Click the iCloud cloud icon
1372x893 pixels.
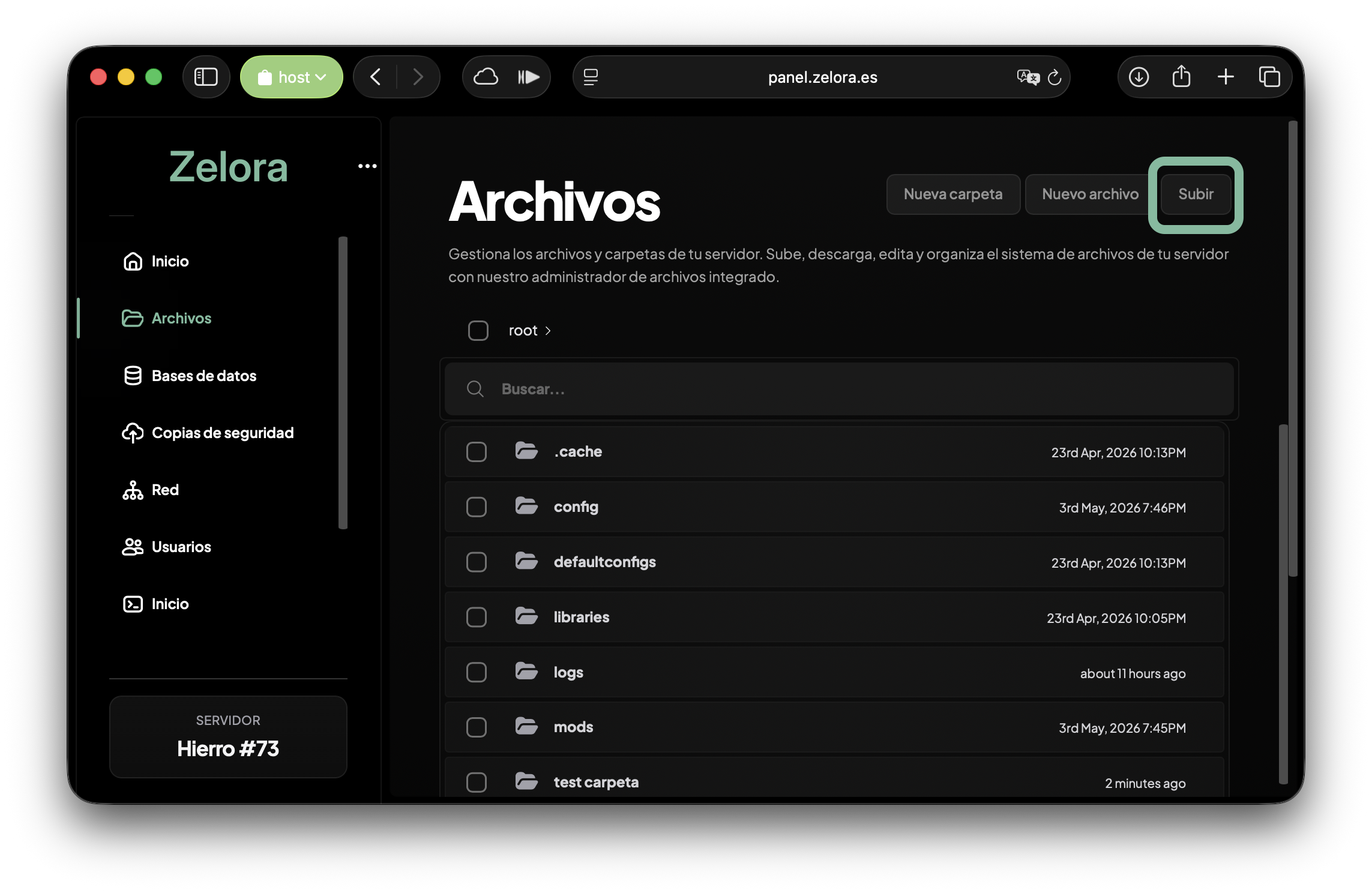pos(486,77)
